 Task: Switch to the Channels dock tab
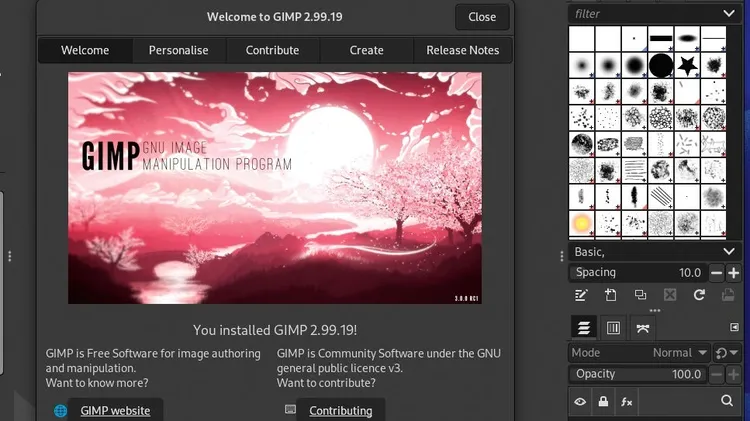point(613,328)
